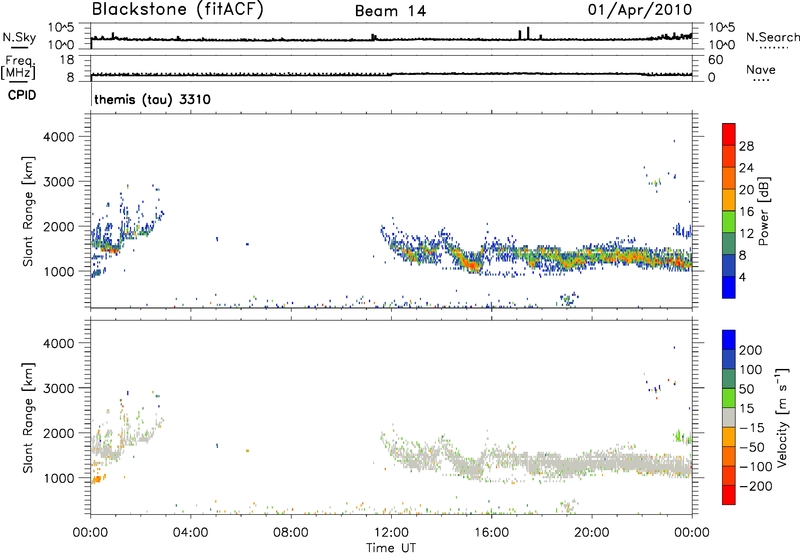This screenshot has height=554, width=800.
Task: Click the '2000' tick of power panel
Action: pyautogui.click(x=59, y=226)
